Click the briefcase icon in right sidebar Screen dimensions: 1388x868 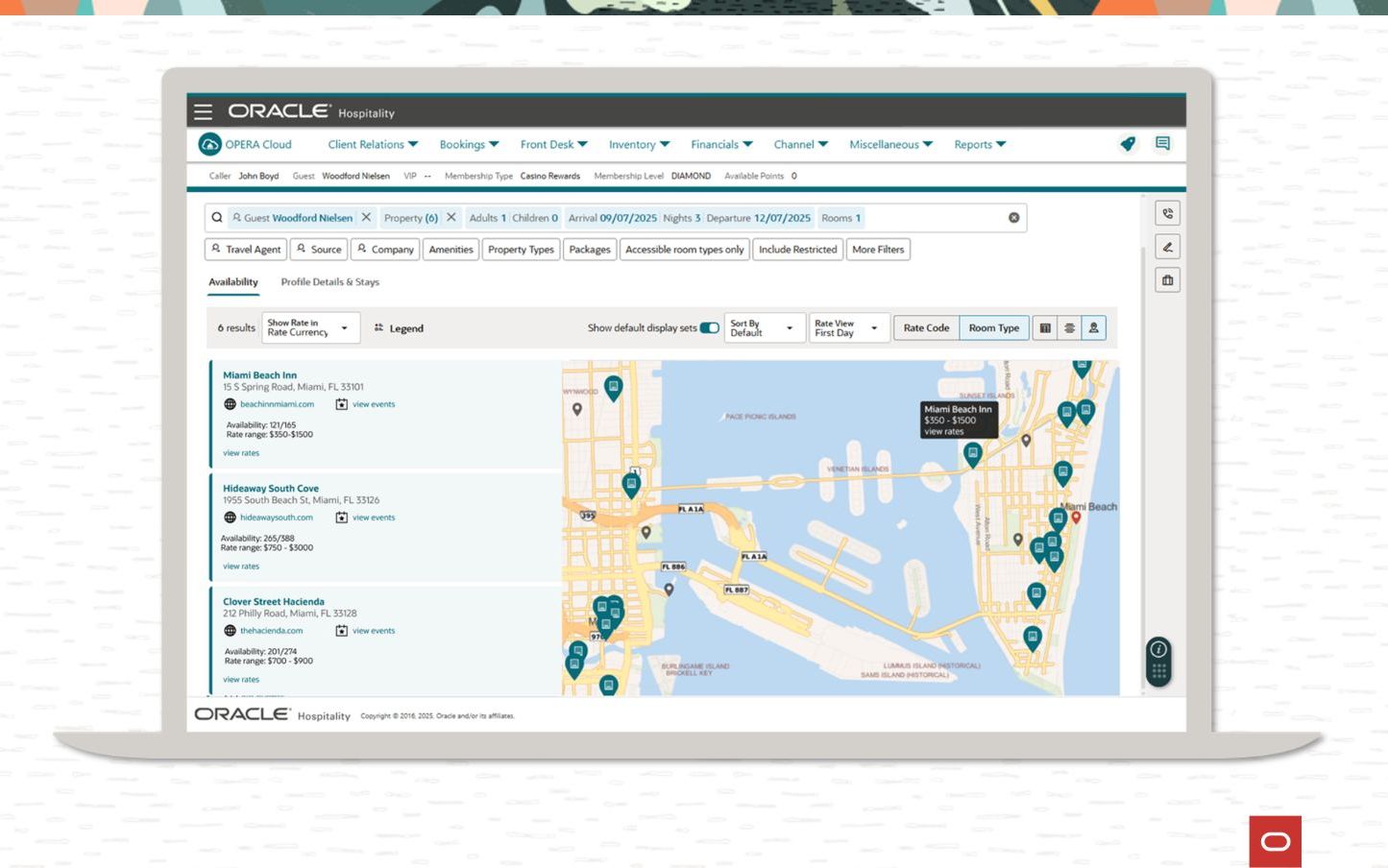click(1167, 280)
